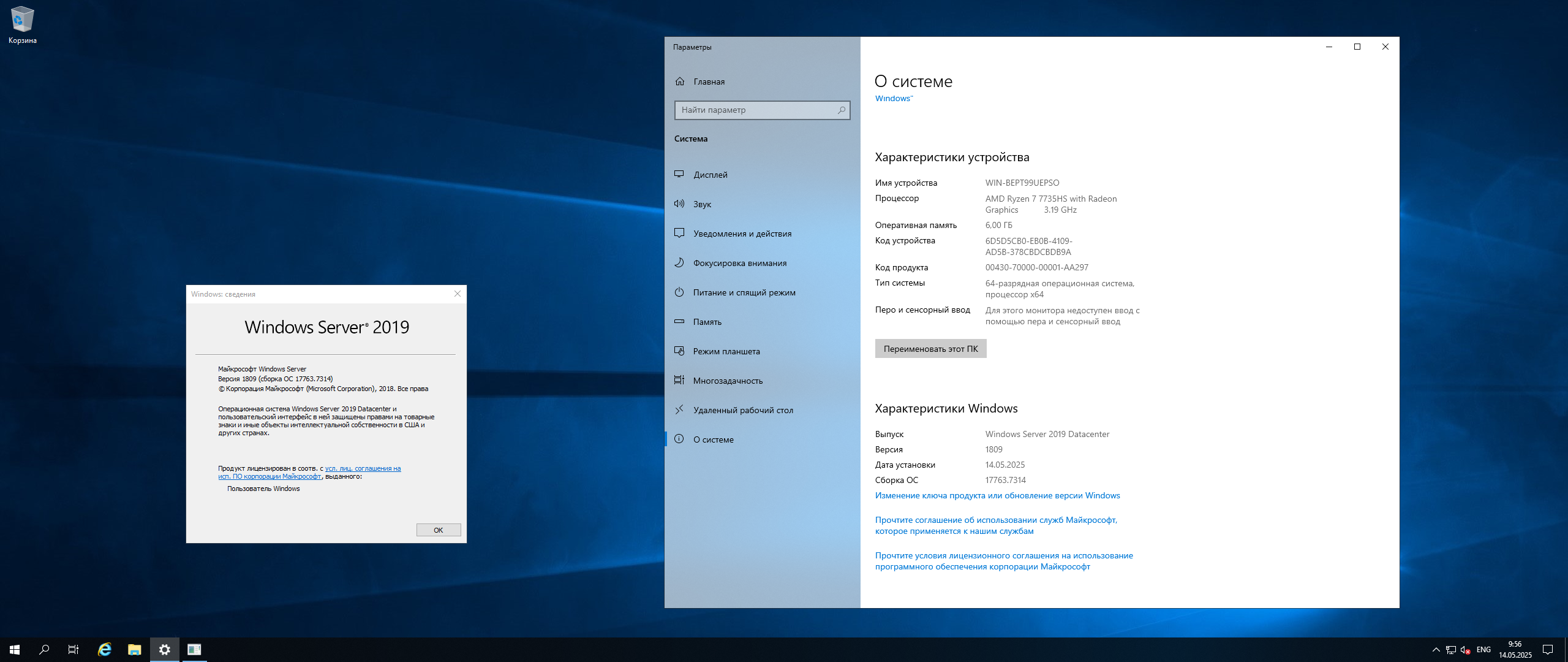Viewport: 1568px width, 662px height.
Task: Open the Память settings page
Action: [x=763, y=322]
